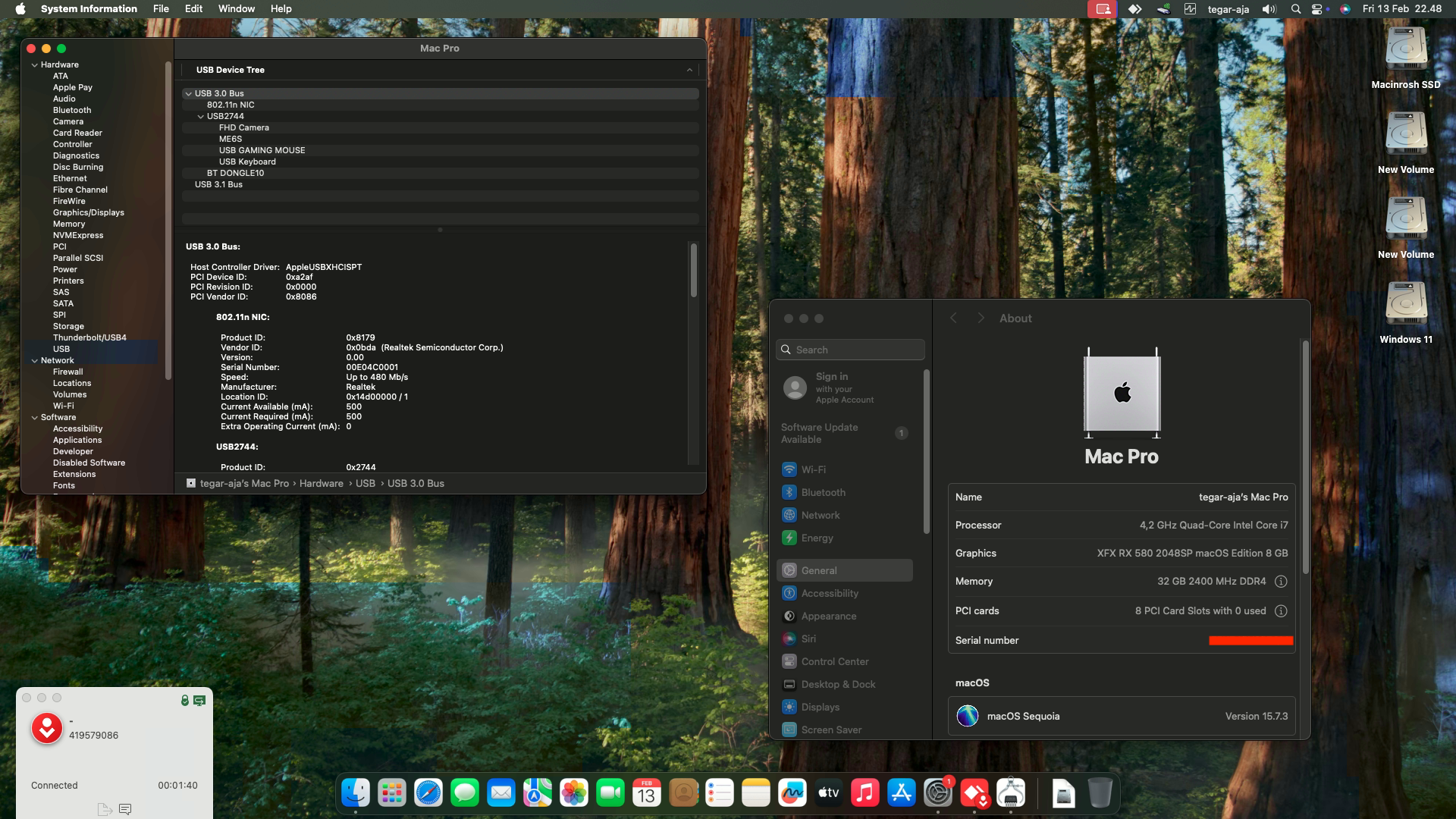Collapse the USB Device Tree header chevron

click(x=689, y=70)
